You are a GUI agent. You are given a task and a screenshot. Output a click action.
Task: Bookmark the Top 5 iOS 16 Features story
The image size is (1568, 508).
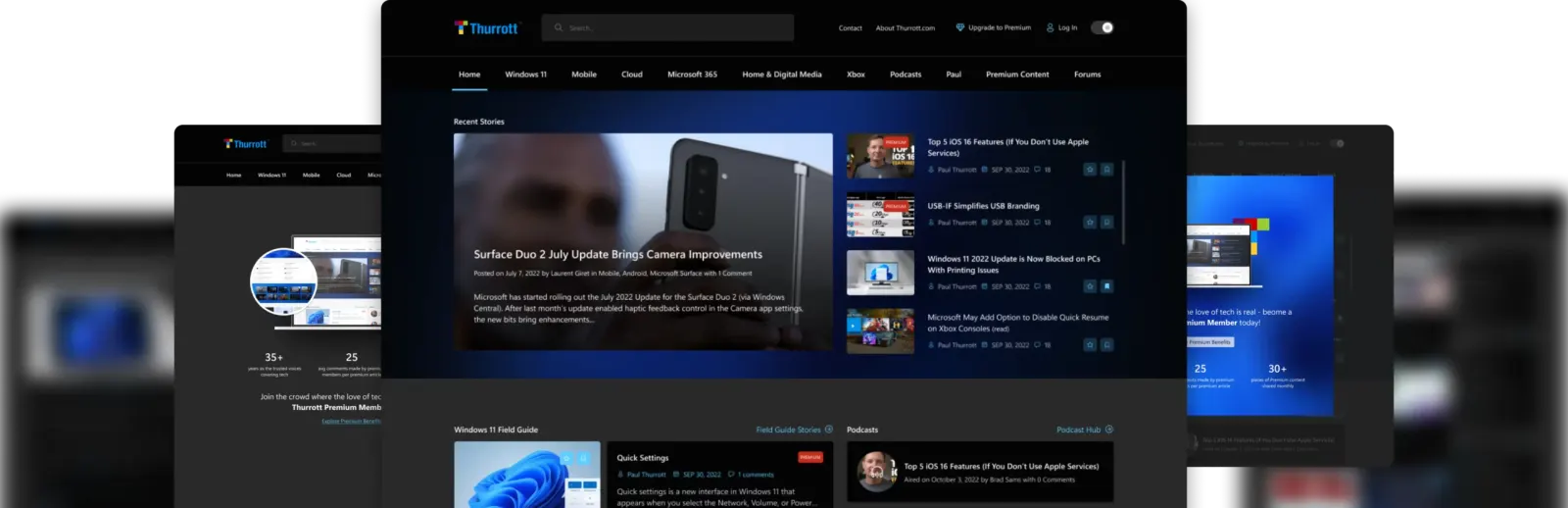pos(1106,170)
